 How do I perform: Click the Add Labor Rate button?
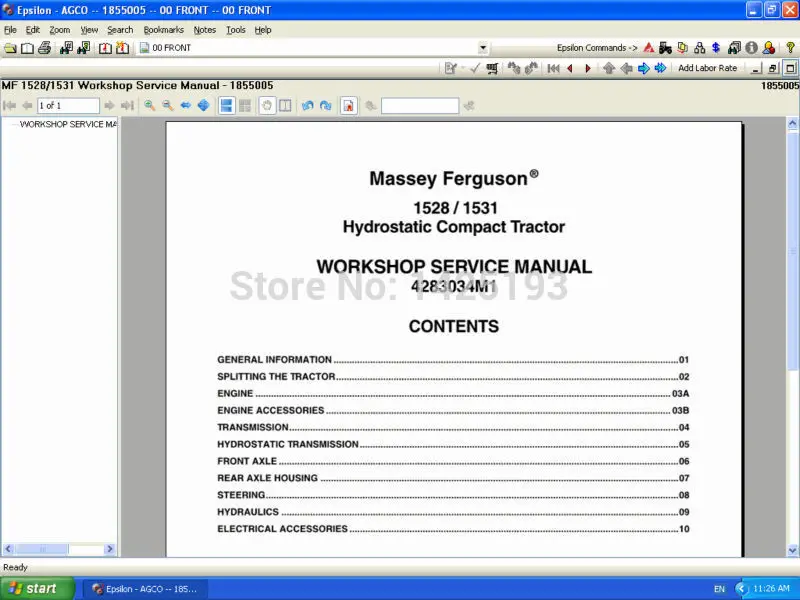707,68
